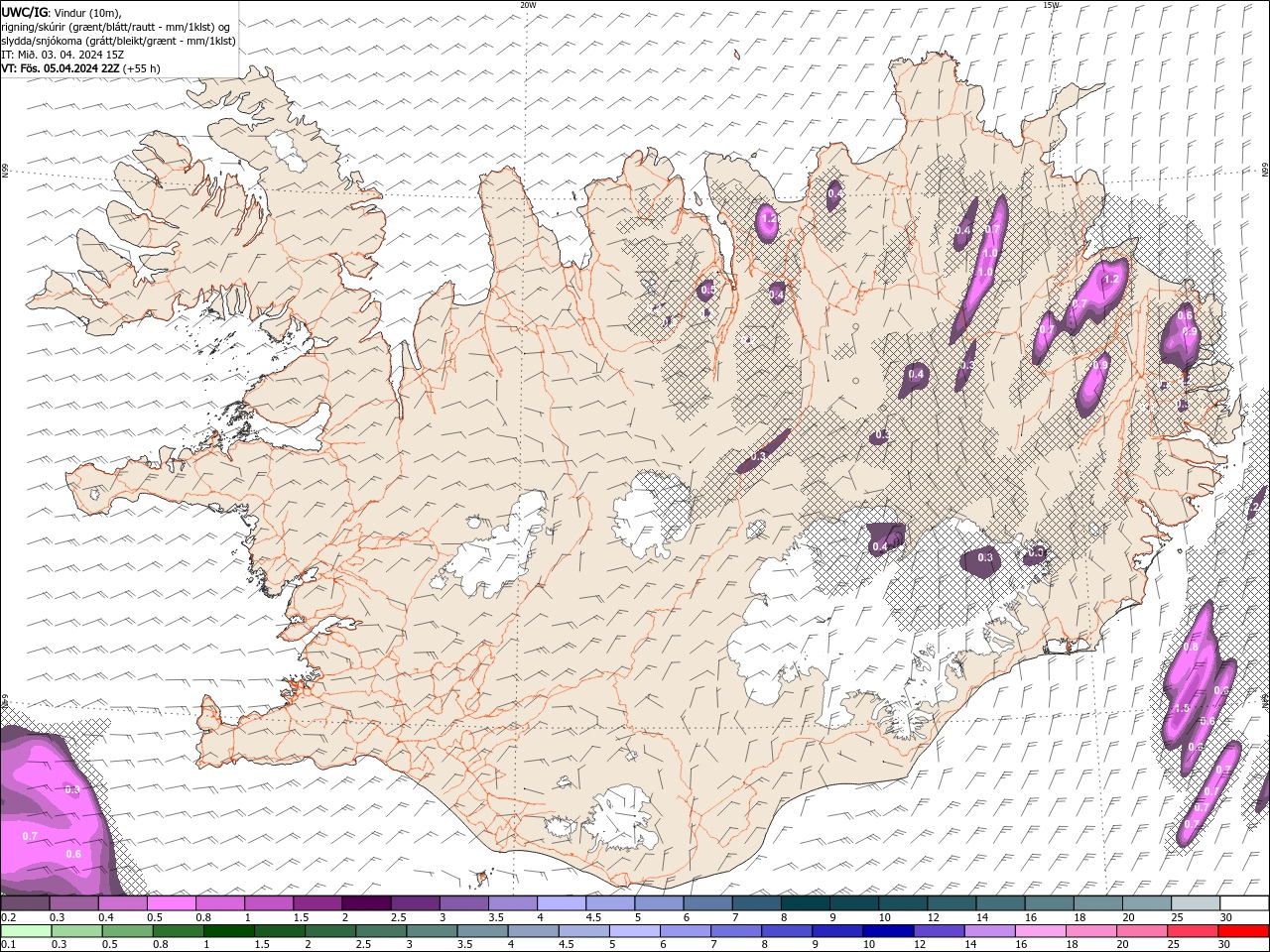Click the 'rigning/skúrir' legend description line
Image resolution: width=1270 pixels, height=952 pixels.
[116, 27]
